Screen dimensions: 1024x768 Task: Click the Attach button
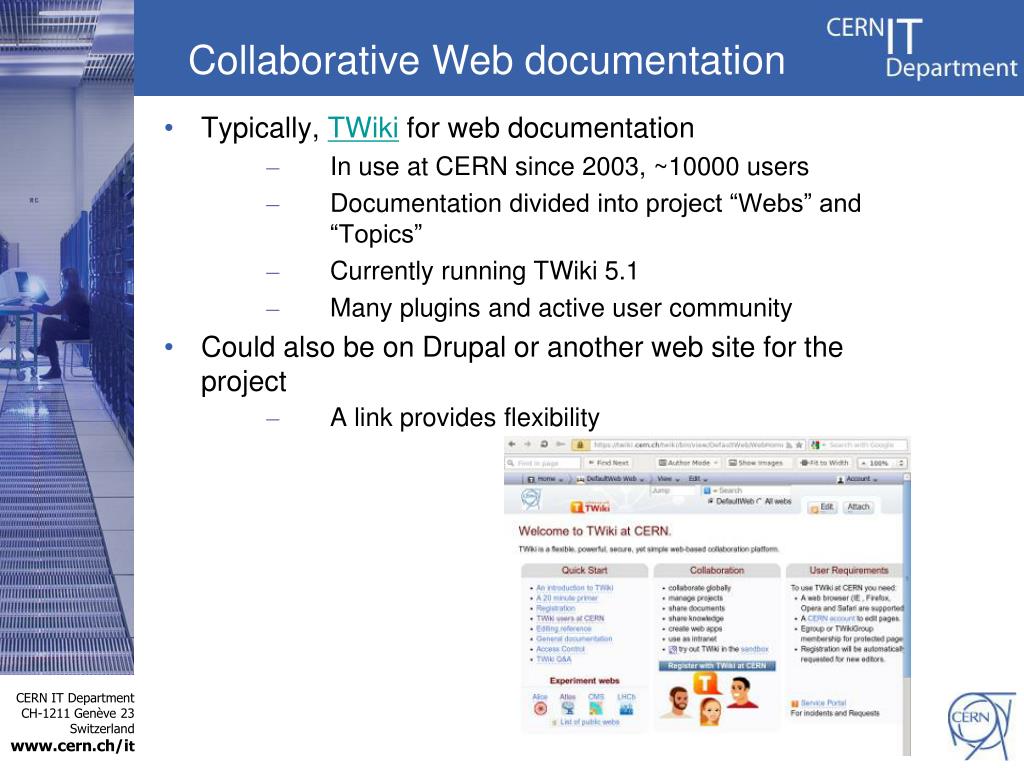point(858,507)
